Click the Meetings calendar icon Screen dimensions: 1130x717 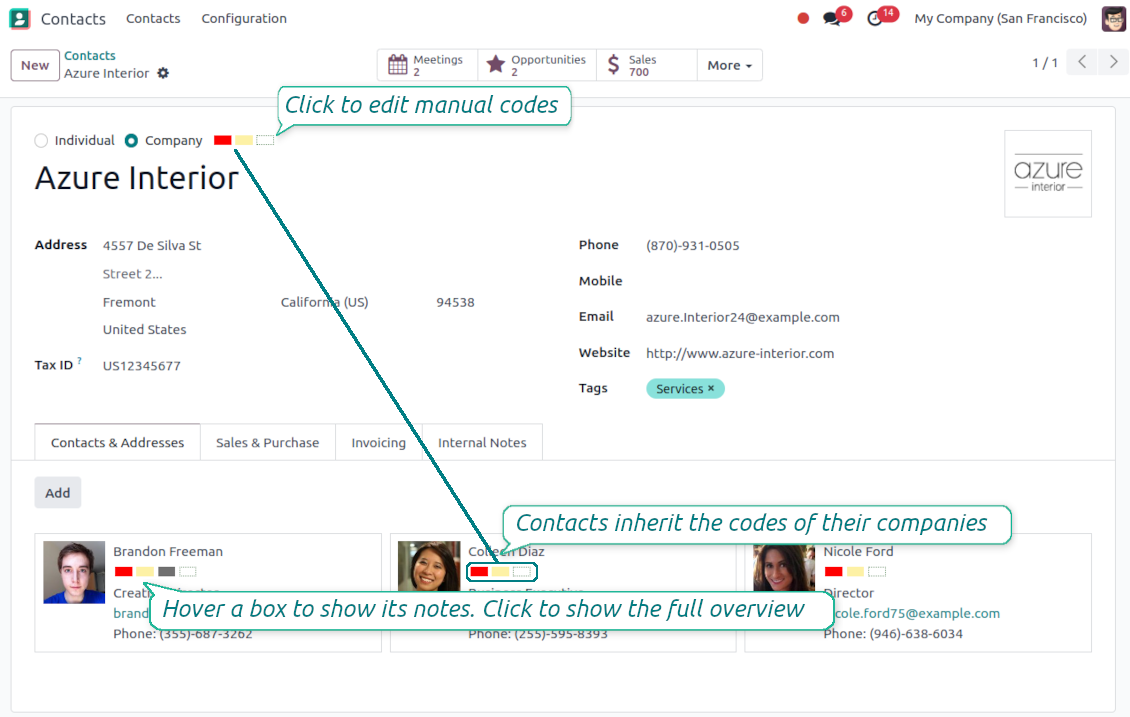[398, 65]
